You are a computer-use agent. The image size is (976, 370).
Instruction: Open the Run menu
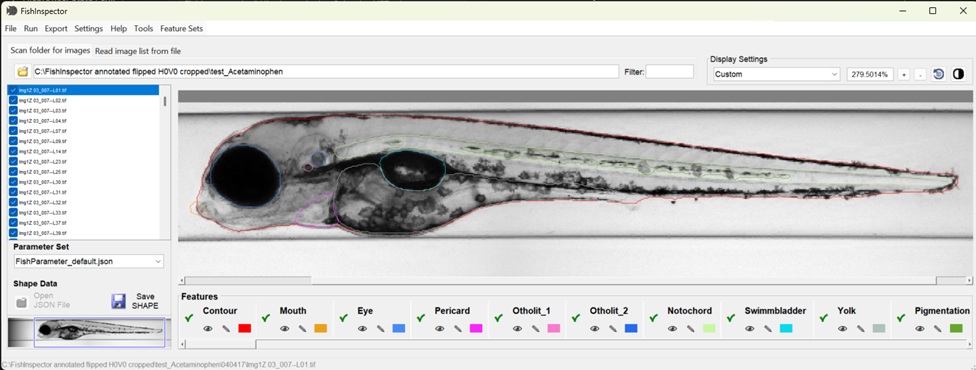31,29
